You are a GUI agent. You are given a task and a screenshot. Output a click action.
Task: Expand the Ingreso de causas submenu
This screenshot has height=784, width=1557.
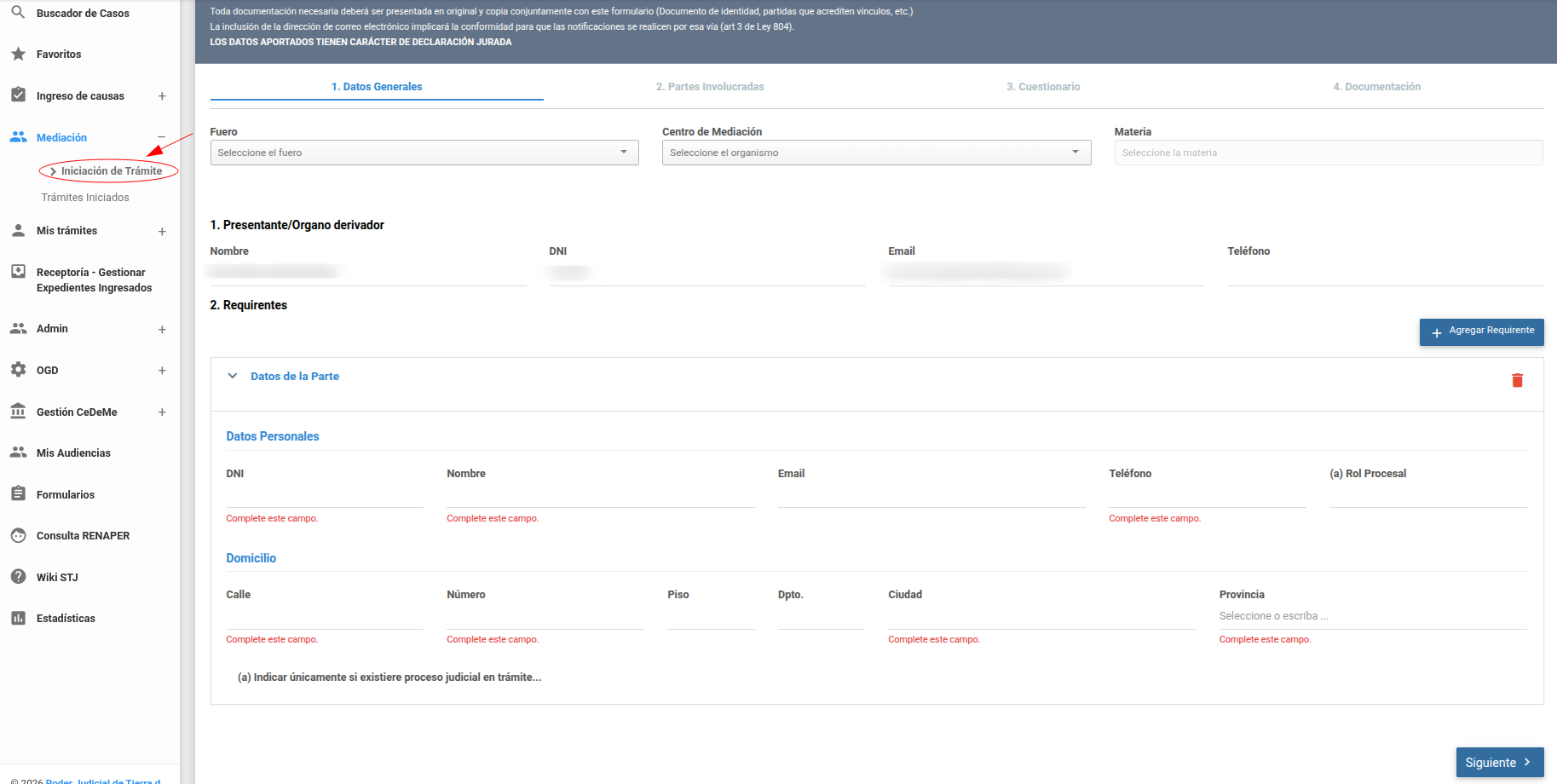click(162, 96)
